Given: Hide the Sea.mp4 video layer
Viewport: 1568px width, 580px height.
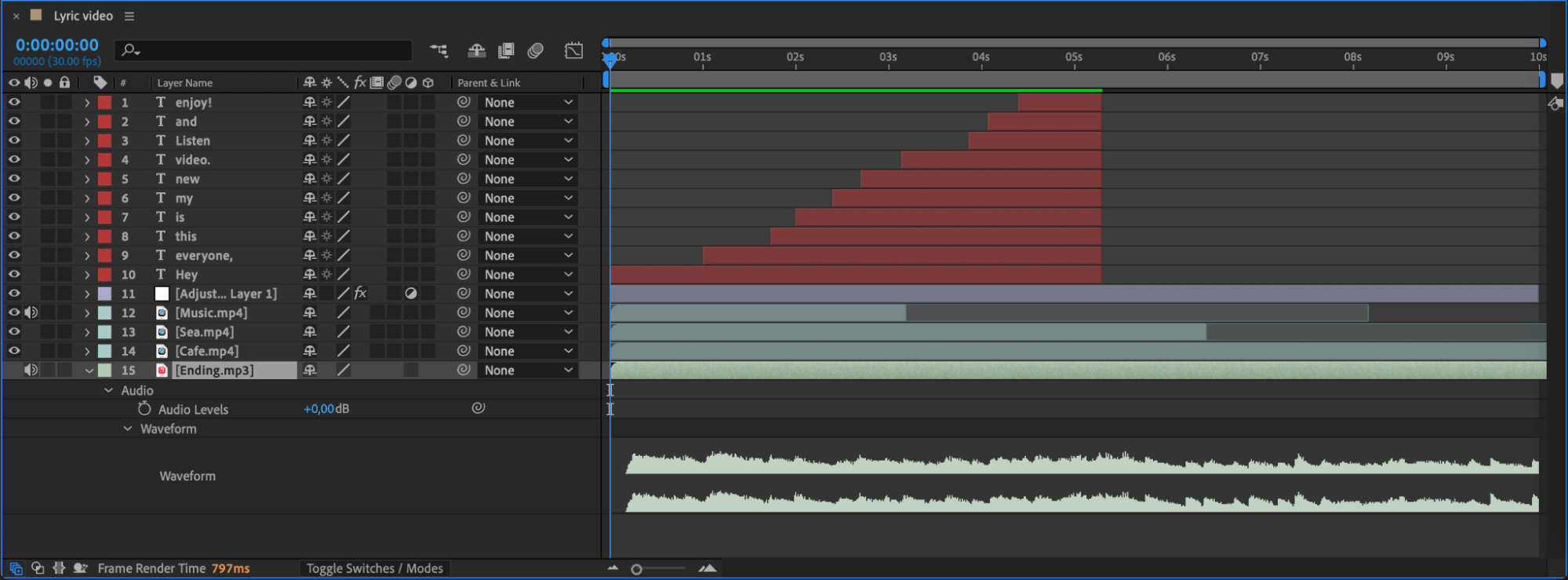Looking at the screenshot, I should 14,332.
